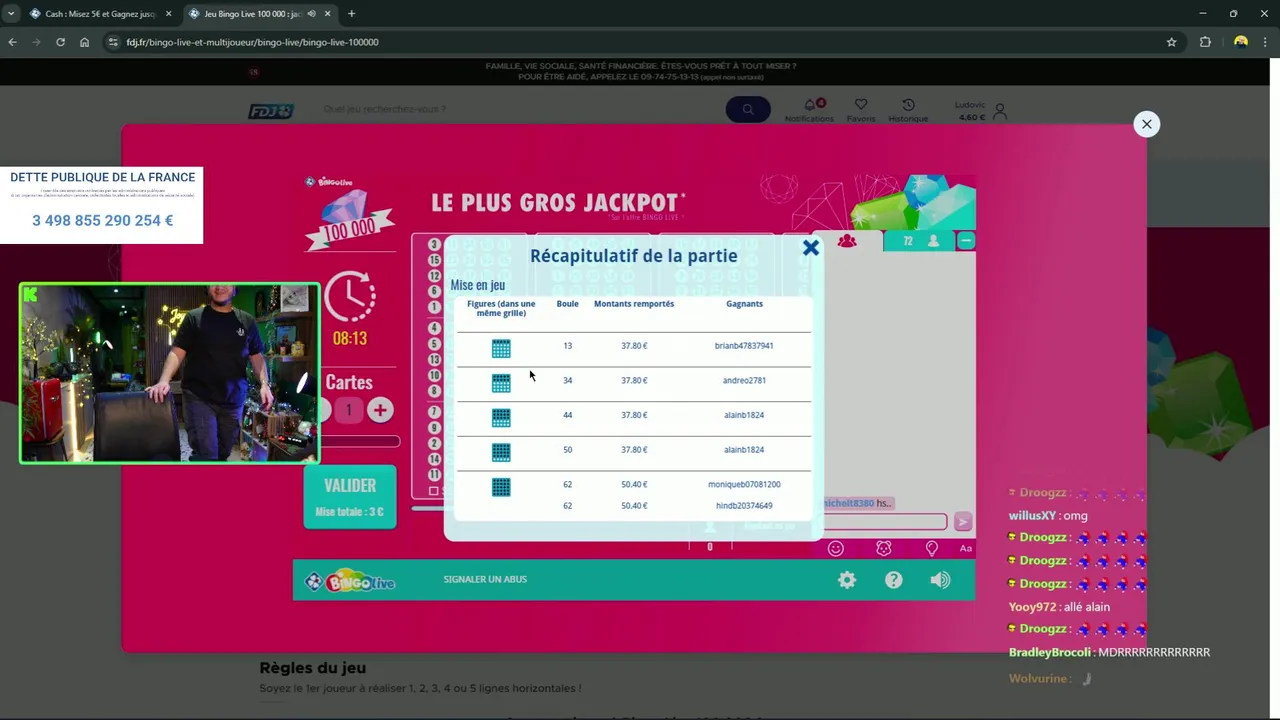Open the browser three-dot menu
The image size is (1280, 720).
[1266, 42]
